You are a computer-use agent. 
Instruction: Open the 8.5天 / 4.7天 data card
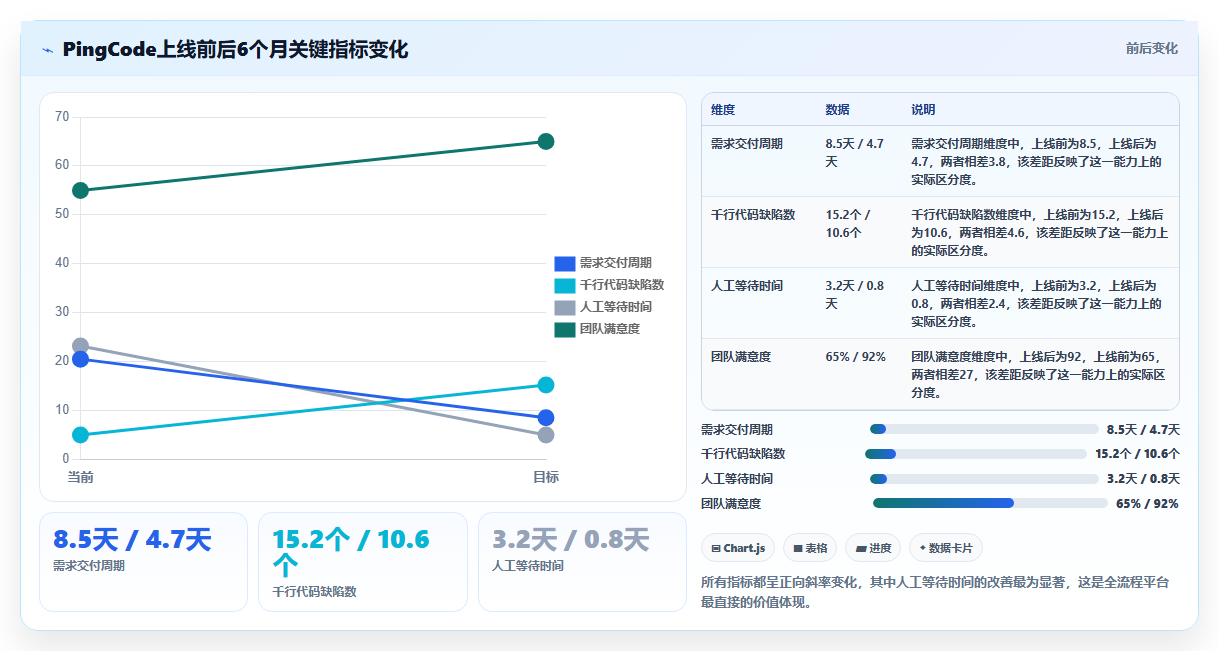pyautogui.click(x=143, y=561)
